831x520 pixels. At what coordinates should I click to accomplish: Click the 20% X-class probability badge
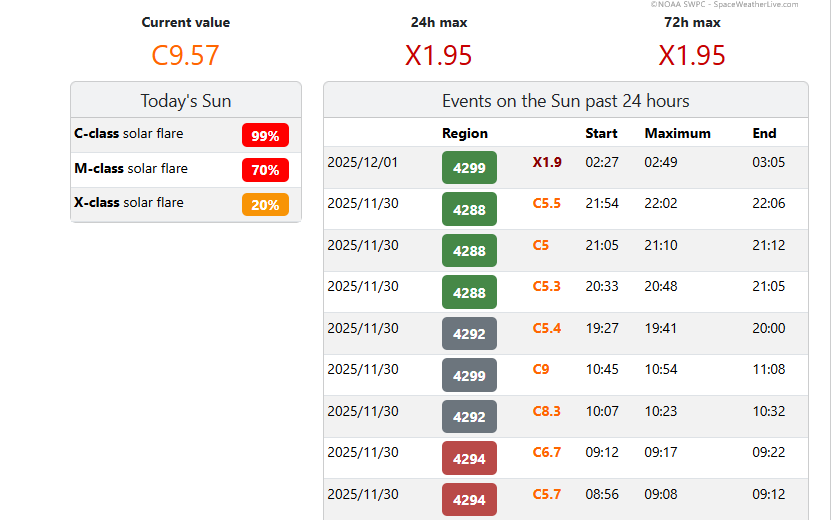(266, 205)
